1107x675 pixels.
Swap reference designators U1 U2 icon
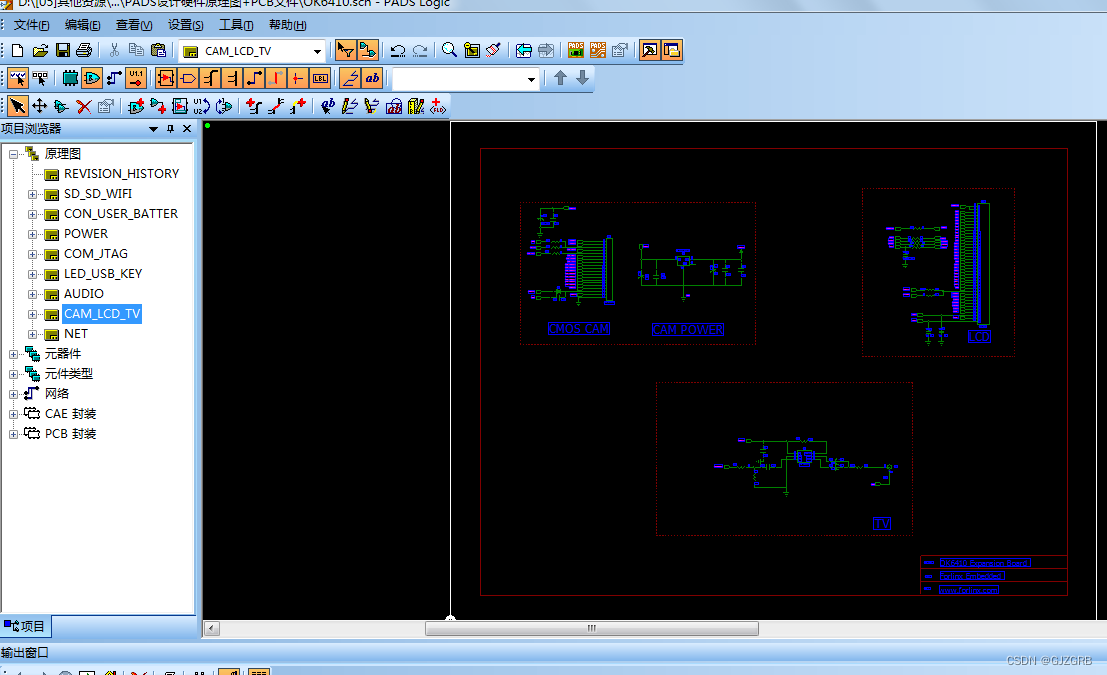click(x=201, y=106)
